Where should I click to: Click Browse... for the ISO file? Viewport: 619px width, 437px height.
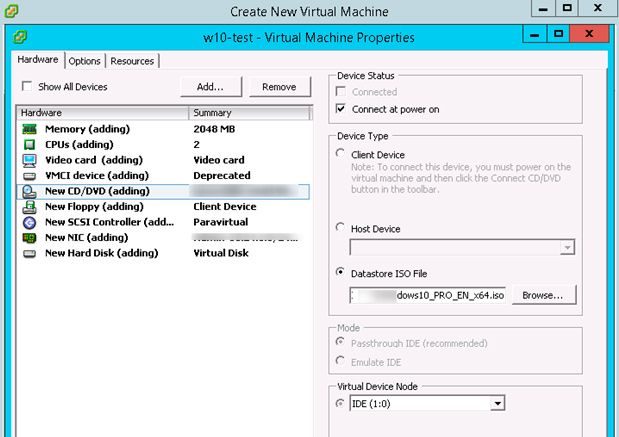tap(544, 295)
